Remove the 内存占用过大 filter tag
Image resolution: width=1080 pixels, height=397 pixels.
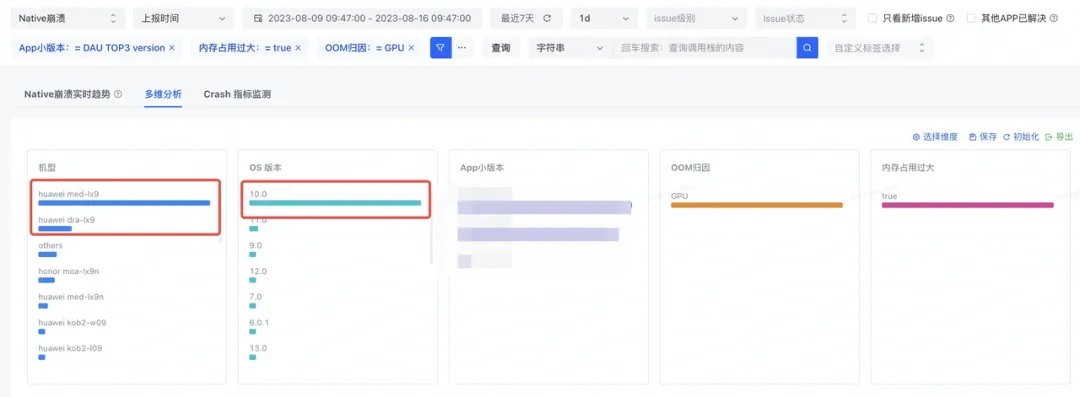tap(298, 48)
